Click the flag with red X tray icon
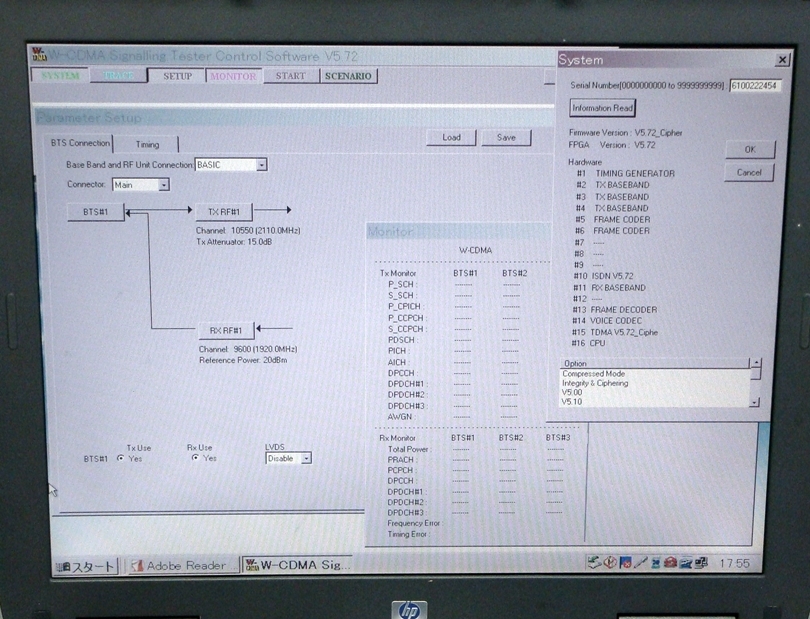 [x=625, y=563]
